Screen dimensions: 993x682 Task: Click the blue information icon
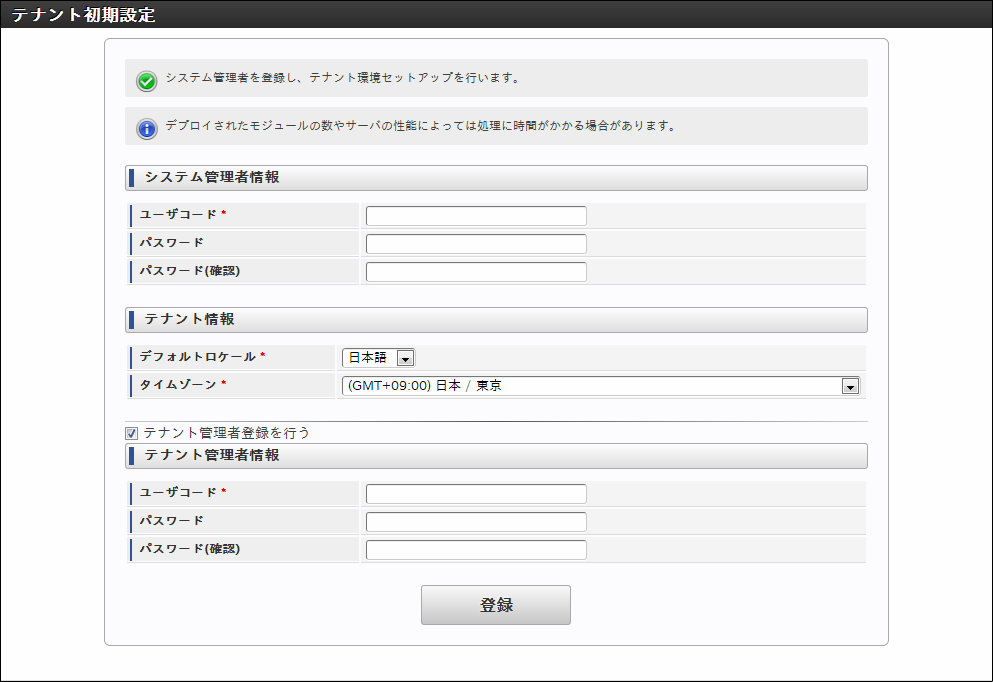tap(147, 129)
